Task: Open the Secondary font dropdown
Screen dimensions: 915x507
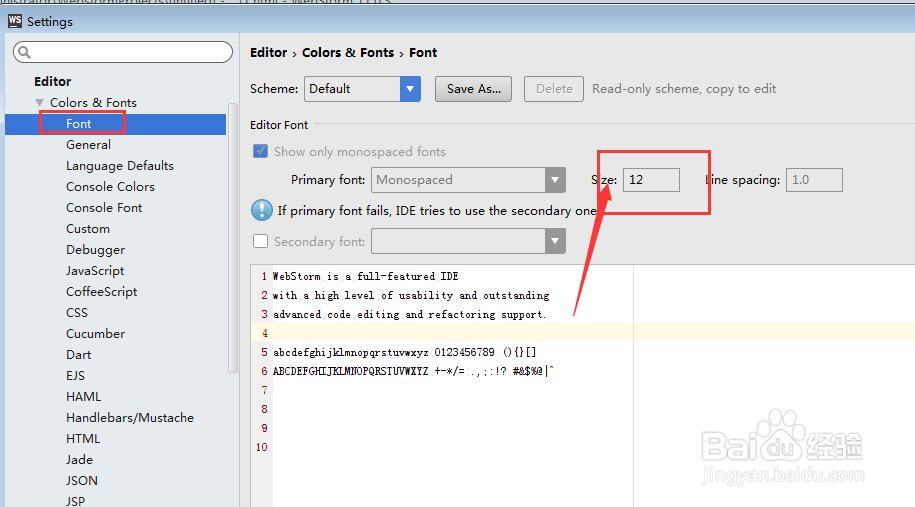Action: pos(468,241)
